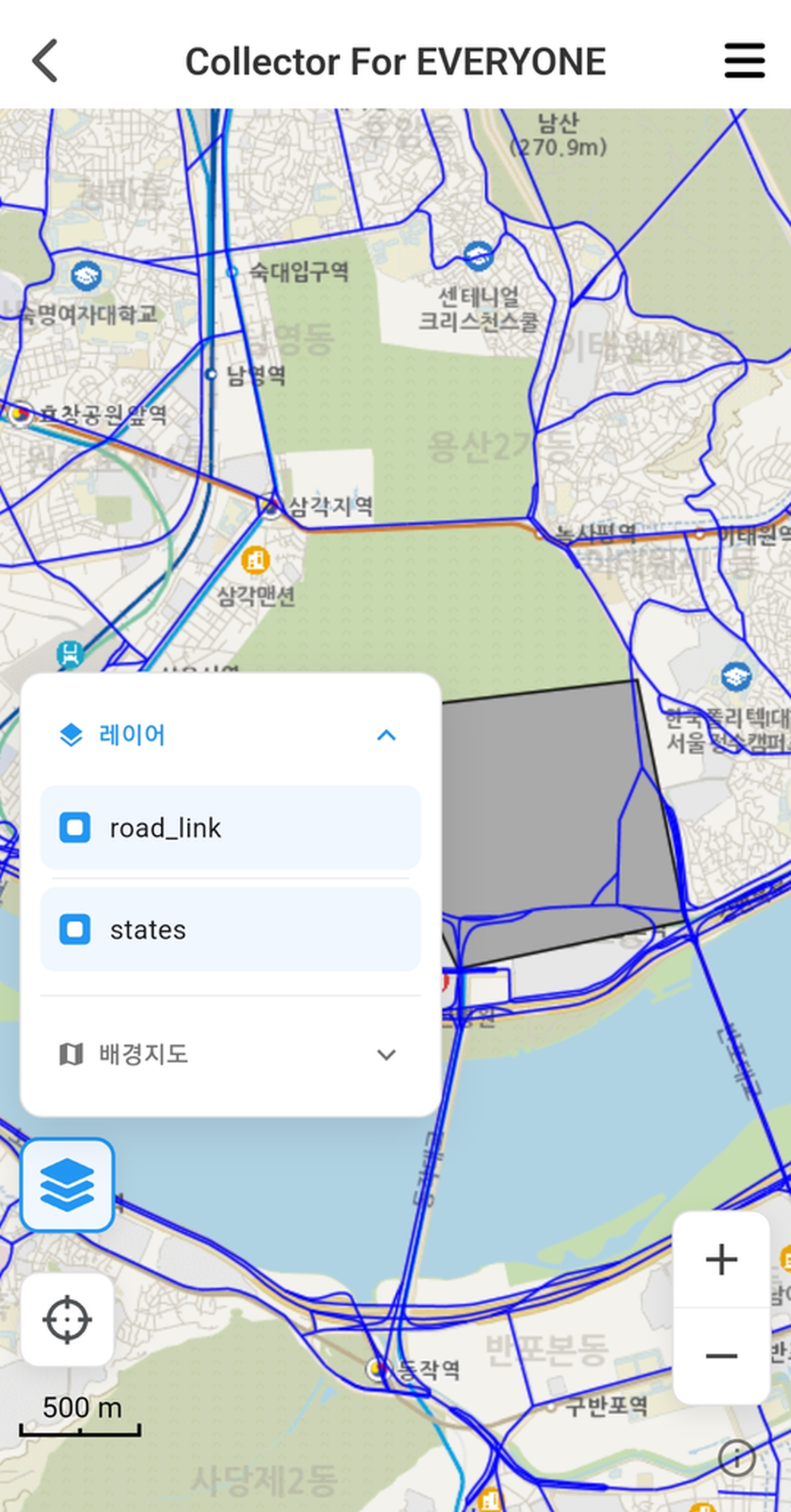The width and height of the screenshot is (791, 1512).
Task: Expand the 배경지도 section chevron
Action: pyautogui.click(x=386, y=1055)
